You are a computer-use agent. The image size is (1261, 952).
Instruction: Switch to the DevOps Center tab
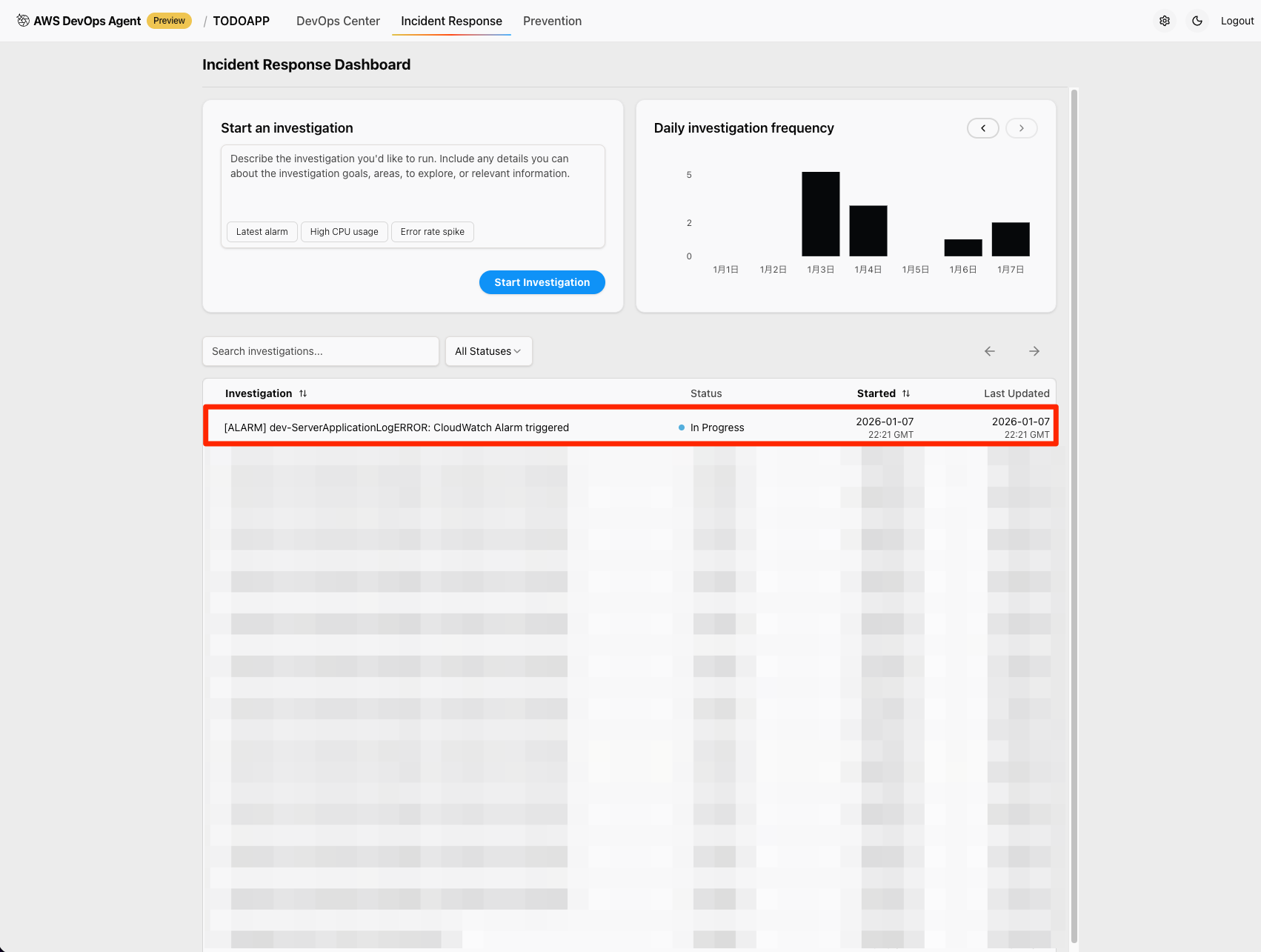click(x=338, y=21)
